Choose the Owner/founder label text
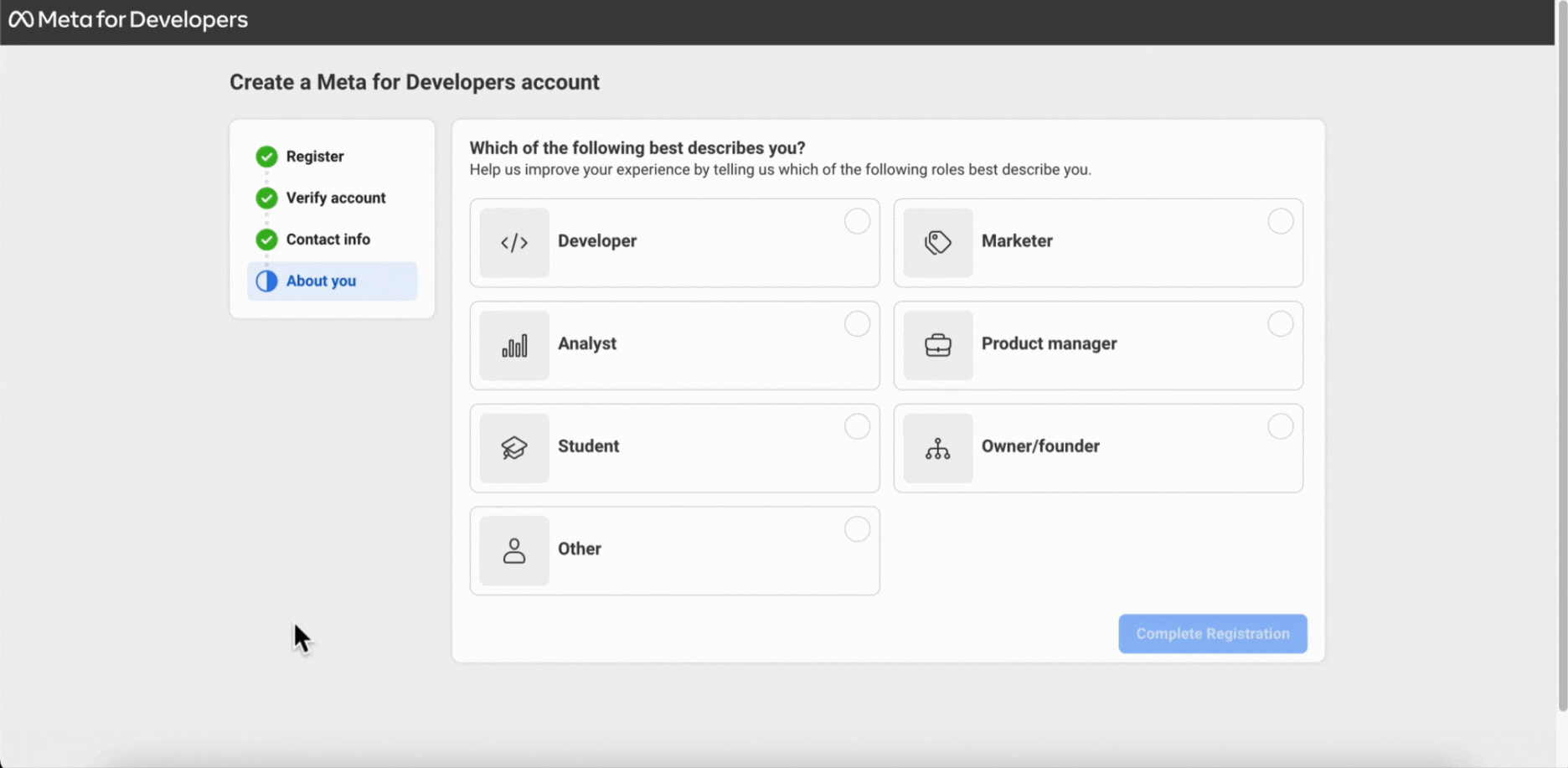Viewport: 1568px width, 768px height. point(1040,446)
